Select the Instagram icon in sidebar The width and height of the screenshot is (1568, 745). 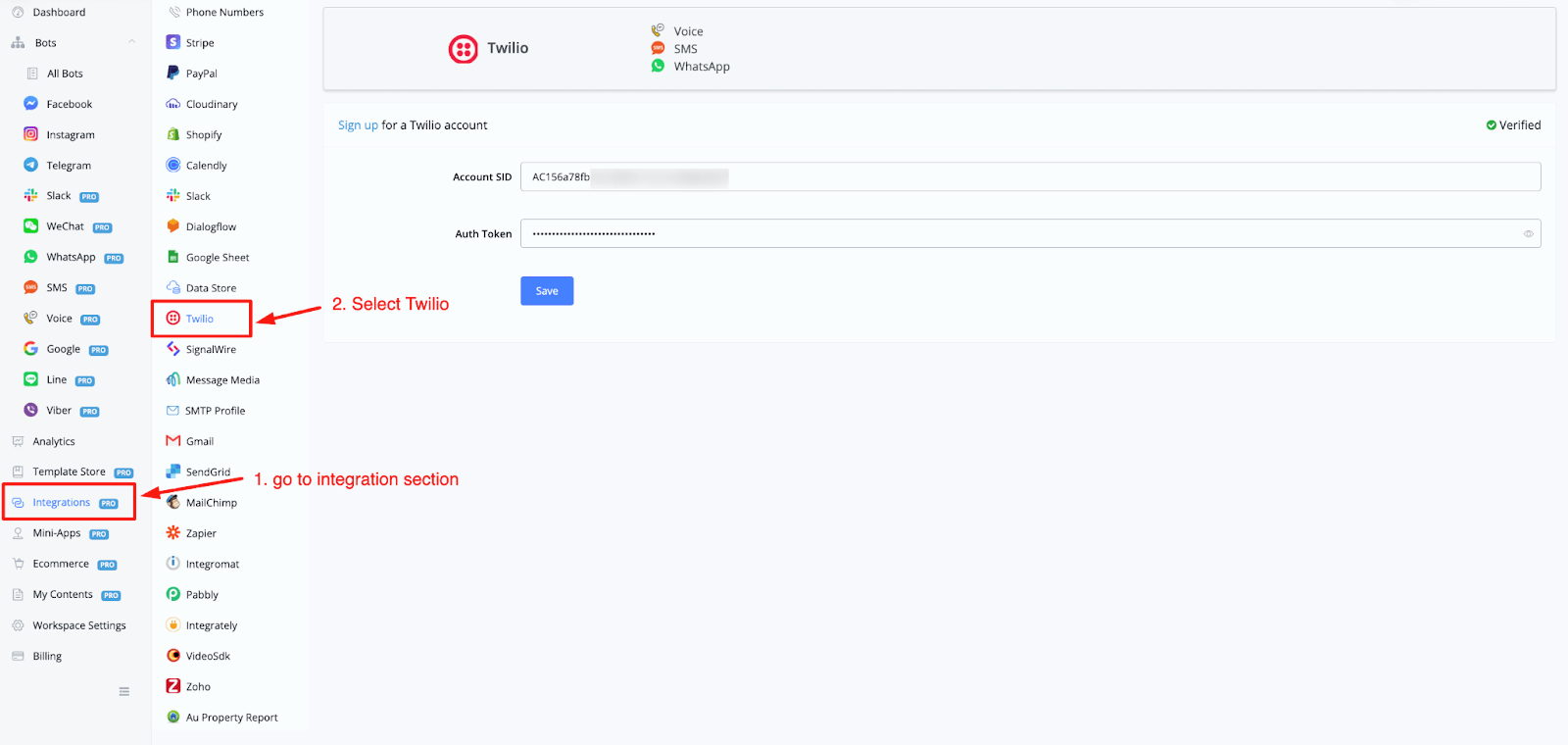point(30,134)
